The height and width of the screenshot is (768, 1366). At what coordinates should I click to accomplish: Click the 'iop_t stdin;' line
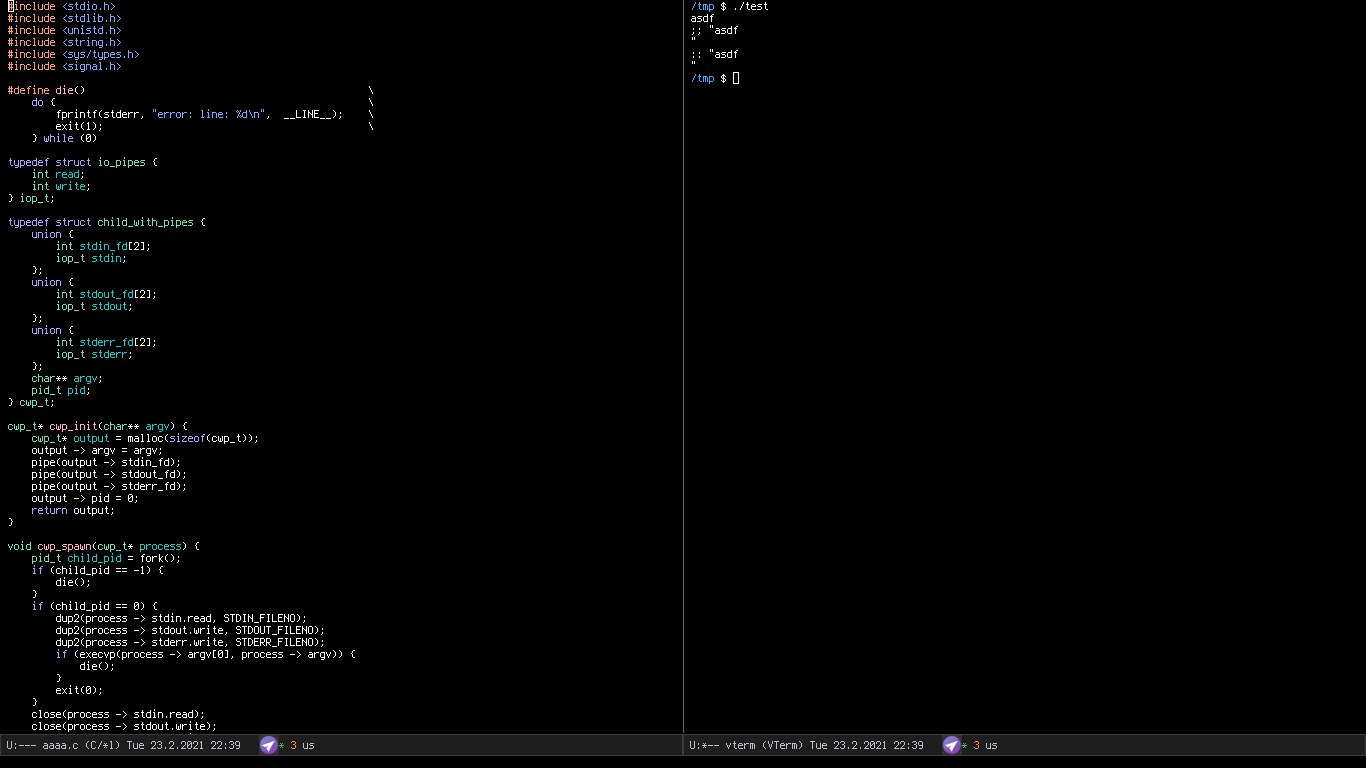coord(91,258)
